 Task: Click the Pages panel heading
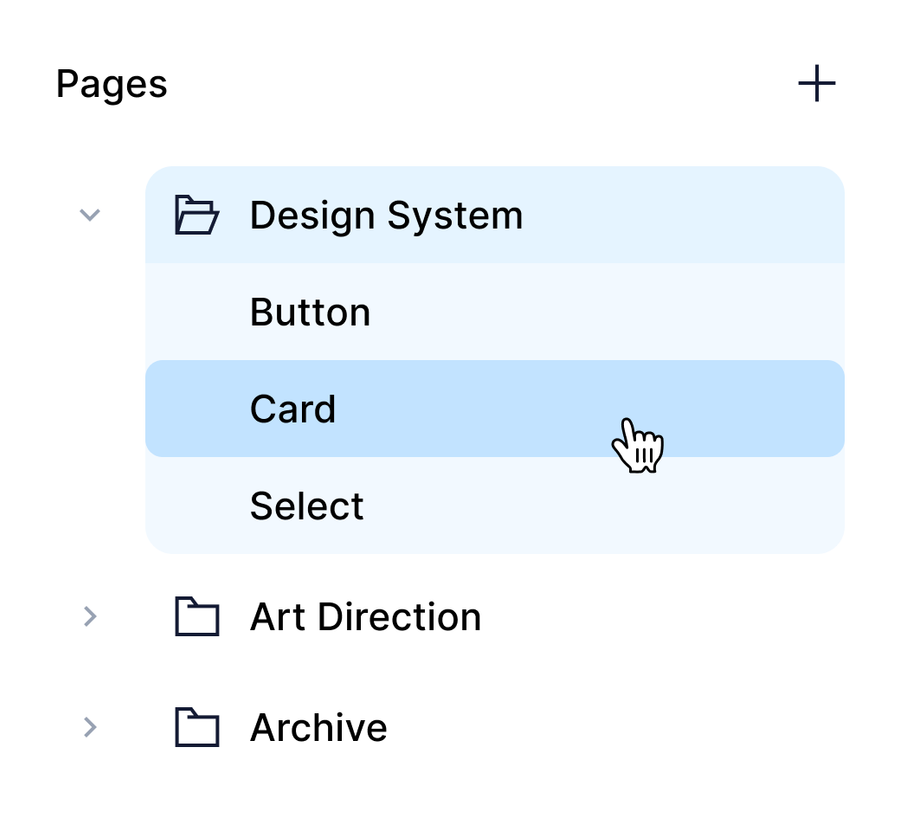111,84
